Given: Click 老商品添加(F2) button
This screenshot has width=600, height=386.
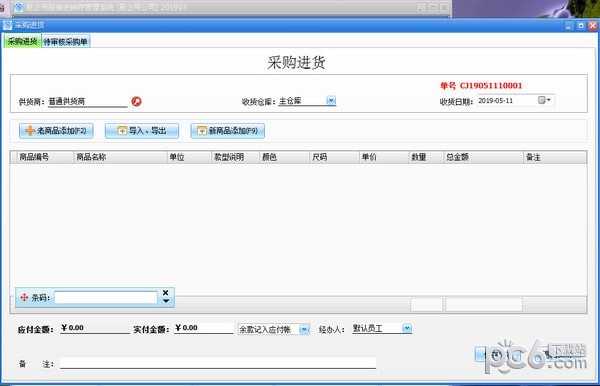Looking at the screenshot, I should point(56,131).
